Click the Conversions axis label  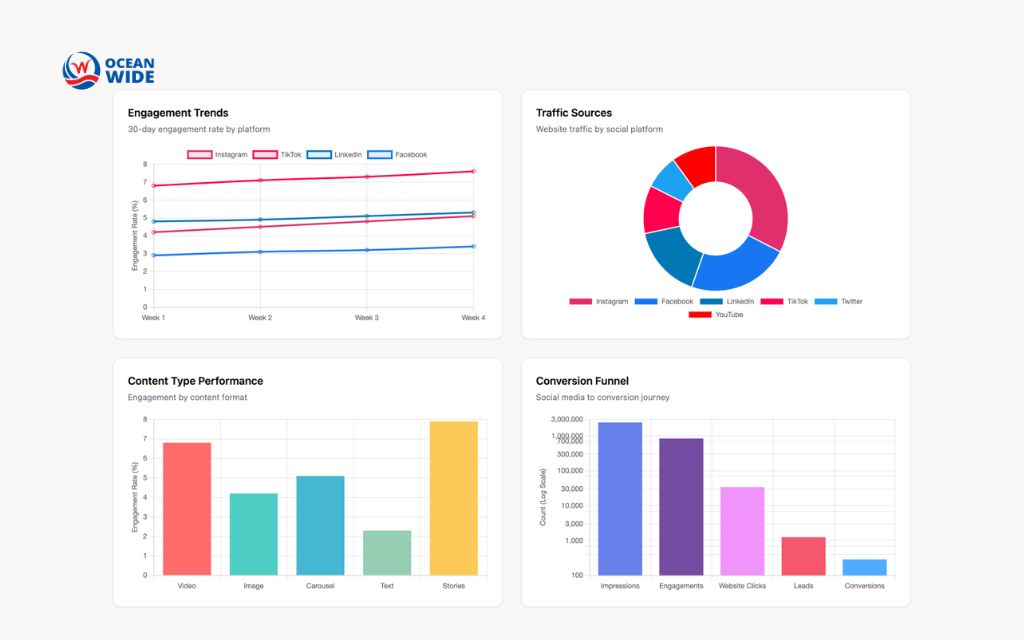(x=865, y=586)
